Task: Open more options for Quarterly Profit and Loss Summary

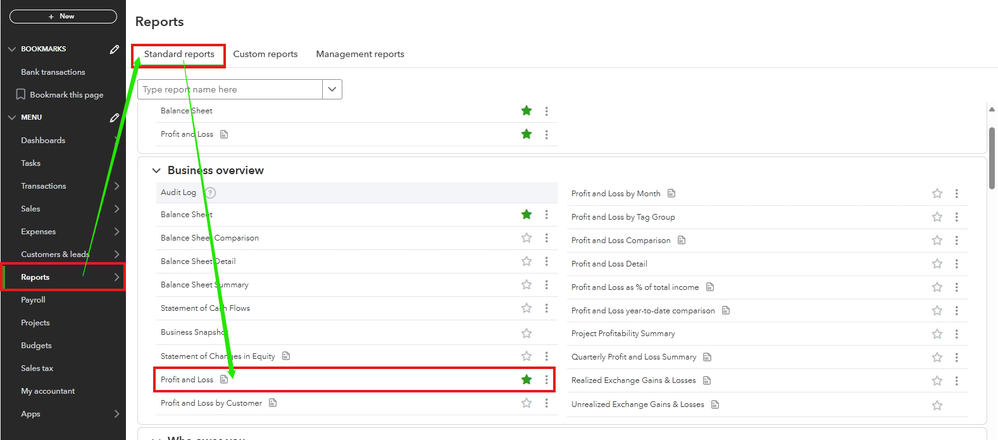Action: coord(956,357)
